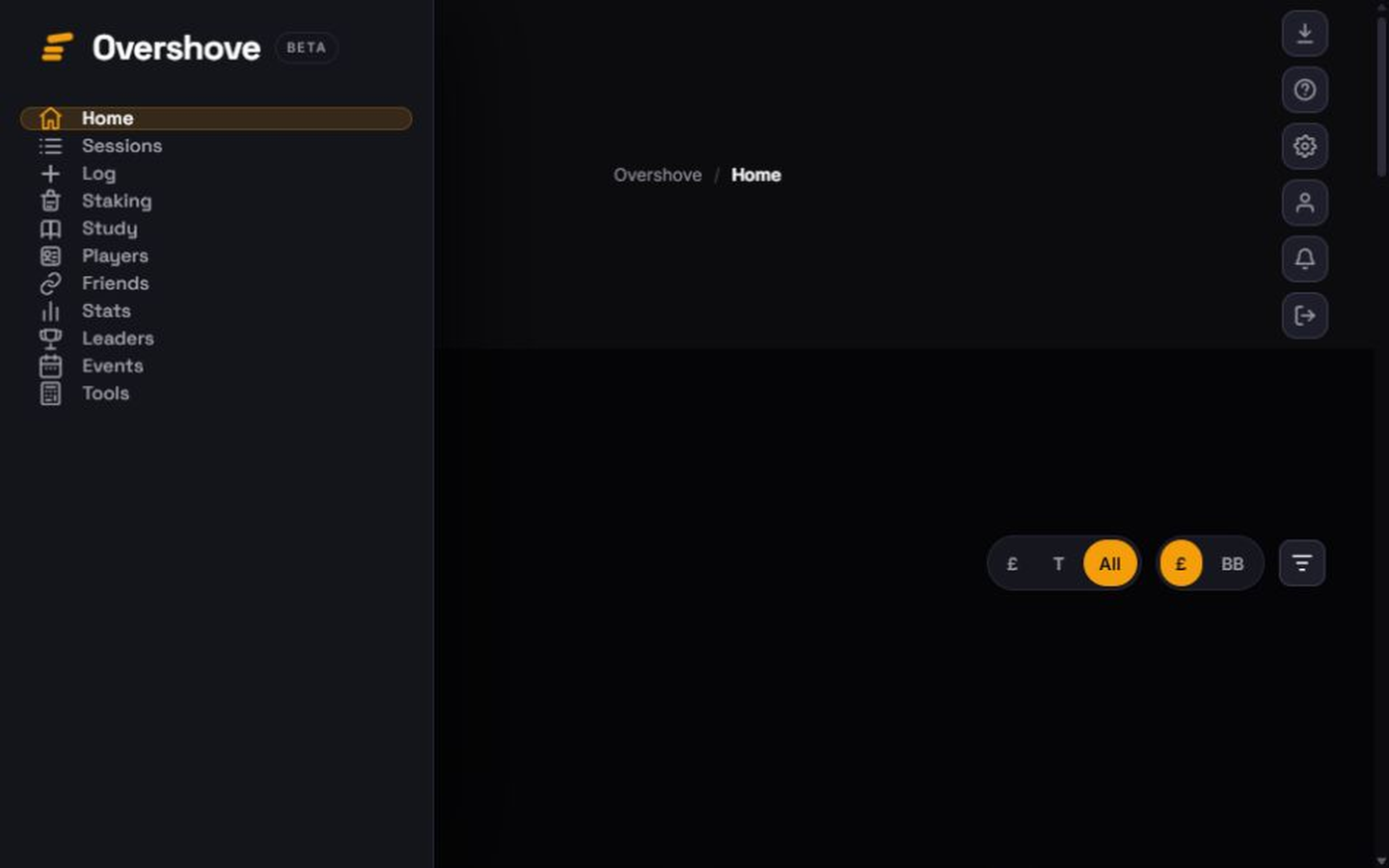This screenshot has width=1389, height=868.
Task: Click the Events calendar icon
Action: [50, 366]
